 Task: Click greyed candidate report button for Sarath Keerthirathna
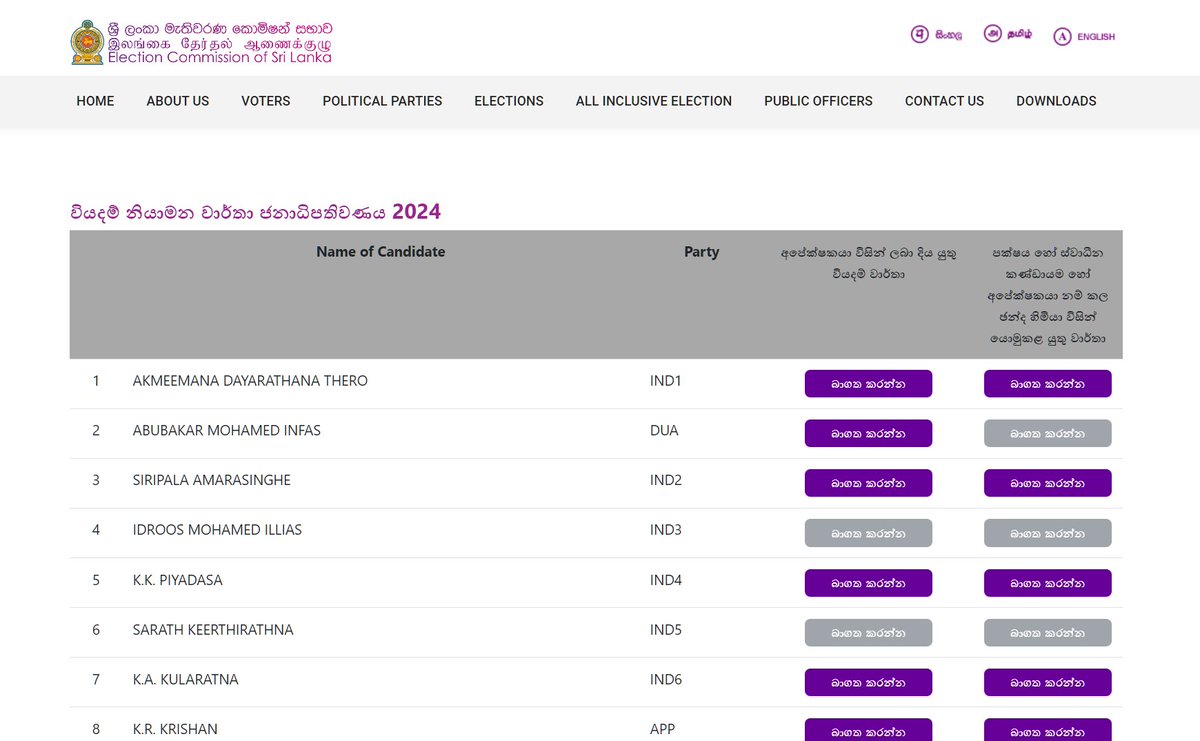click(x=868, y=633)
